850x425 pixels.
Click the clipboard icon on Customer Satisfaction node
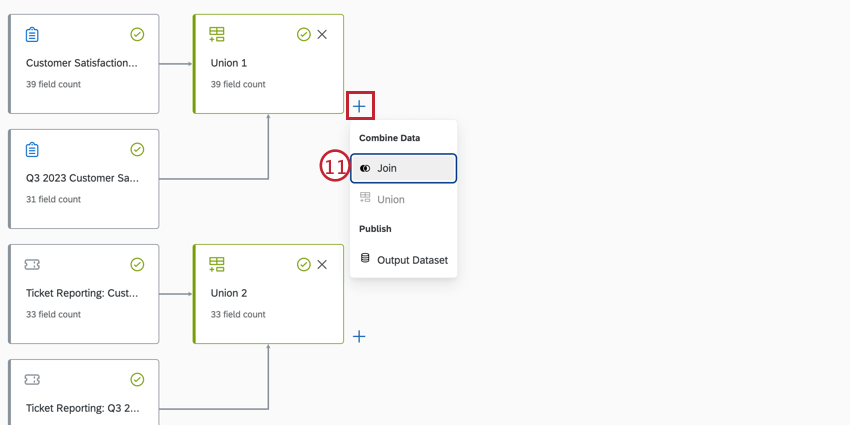pos(32,35)
